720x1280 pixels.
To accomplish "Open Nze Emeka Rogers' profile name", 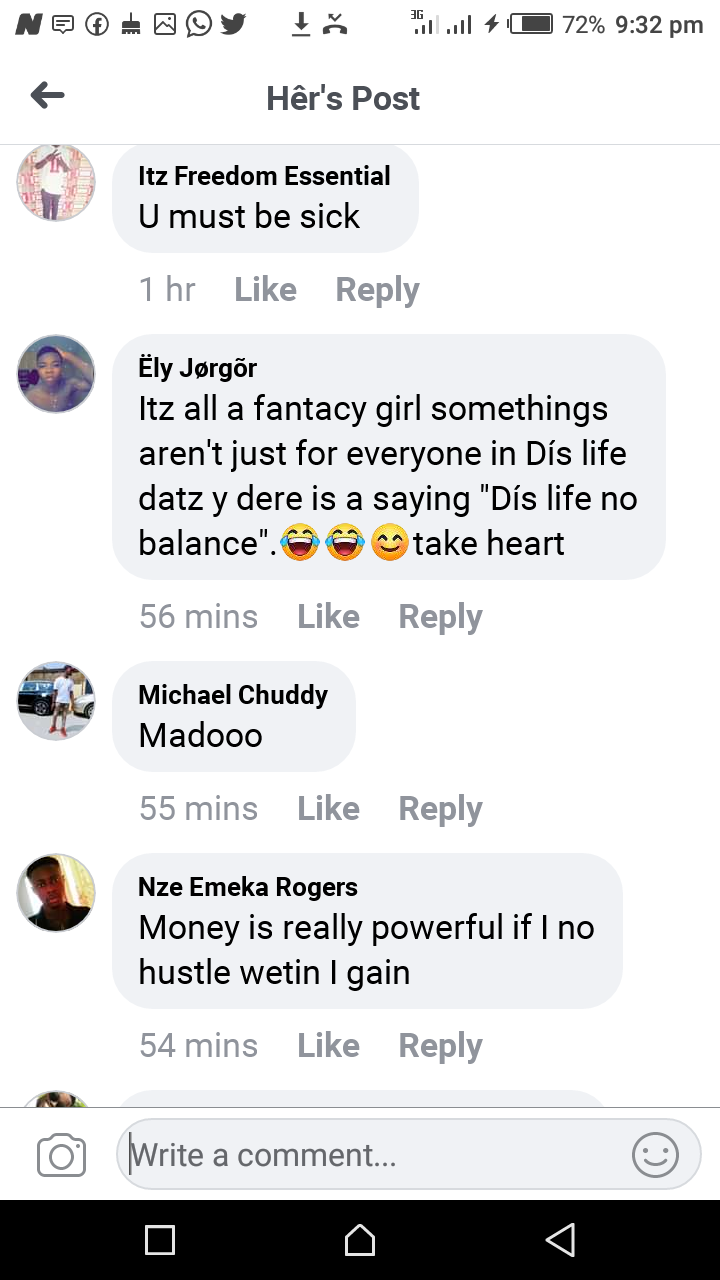I will tap(248, 887).
